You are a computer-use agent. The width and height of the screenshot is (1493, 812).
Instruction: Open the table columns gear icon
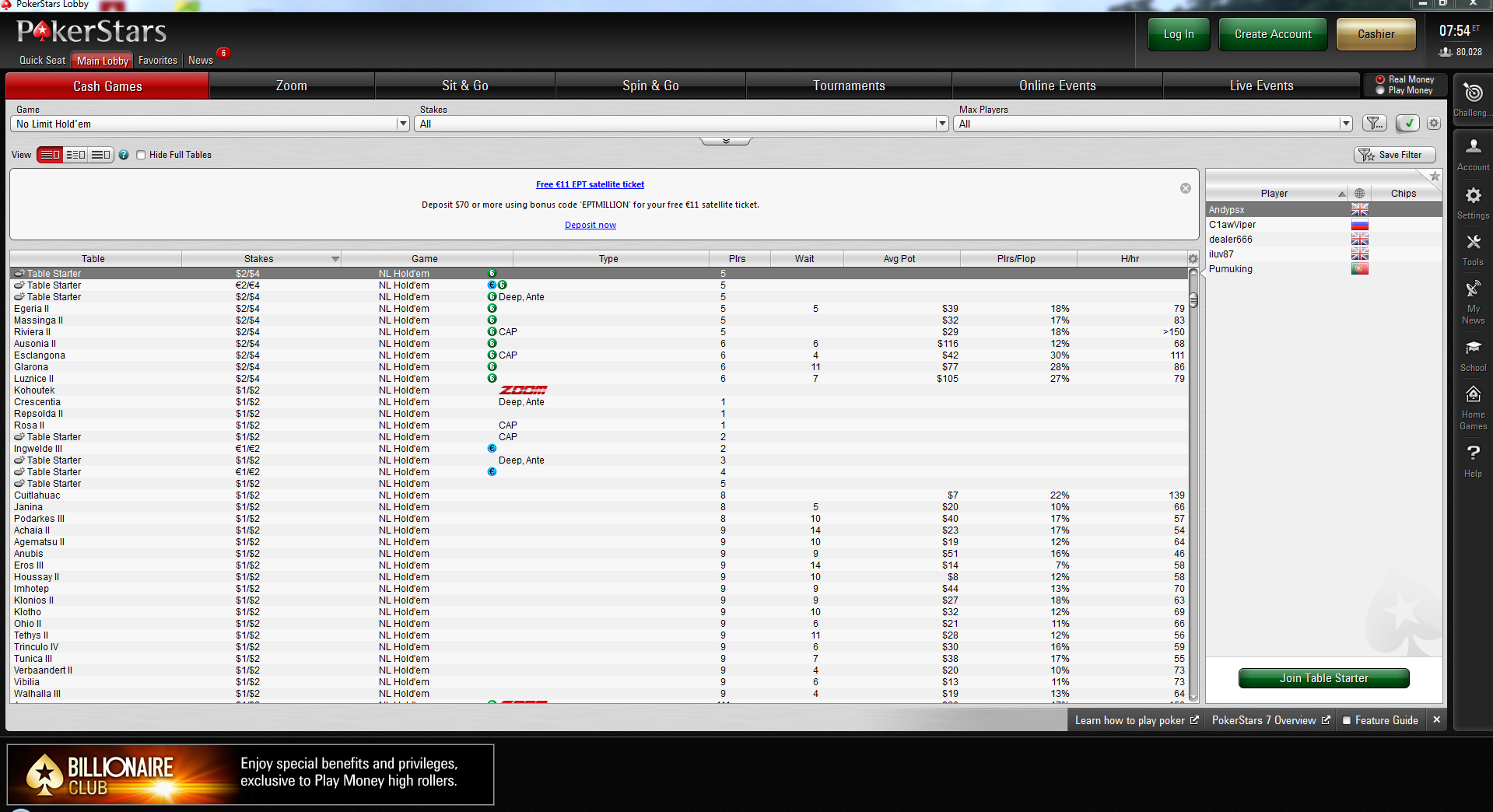[1193, 258]
